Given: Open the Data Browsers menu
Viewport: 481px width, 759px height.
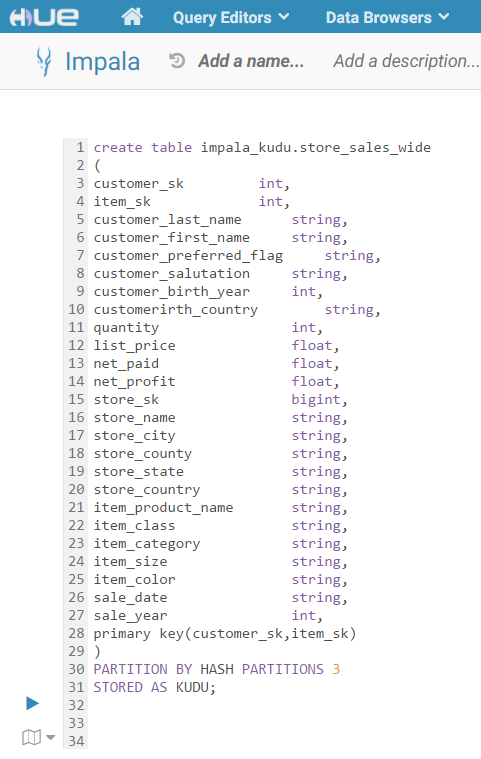Looking at the screenshot, I should (x=388, y=17).
